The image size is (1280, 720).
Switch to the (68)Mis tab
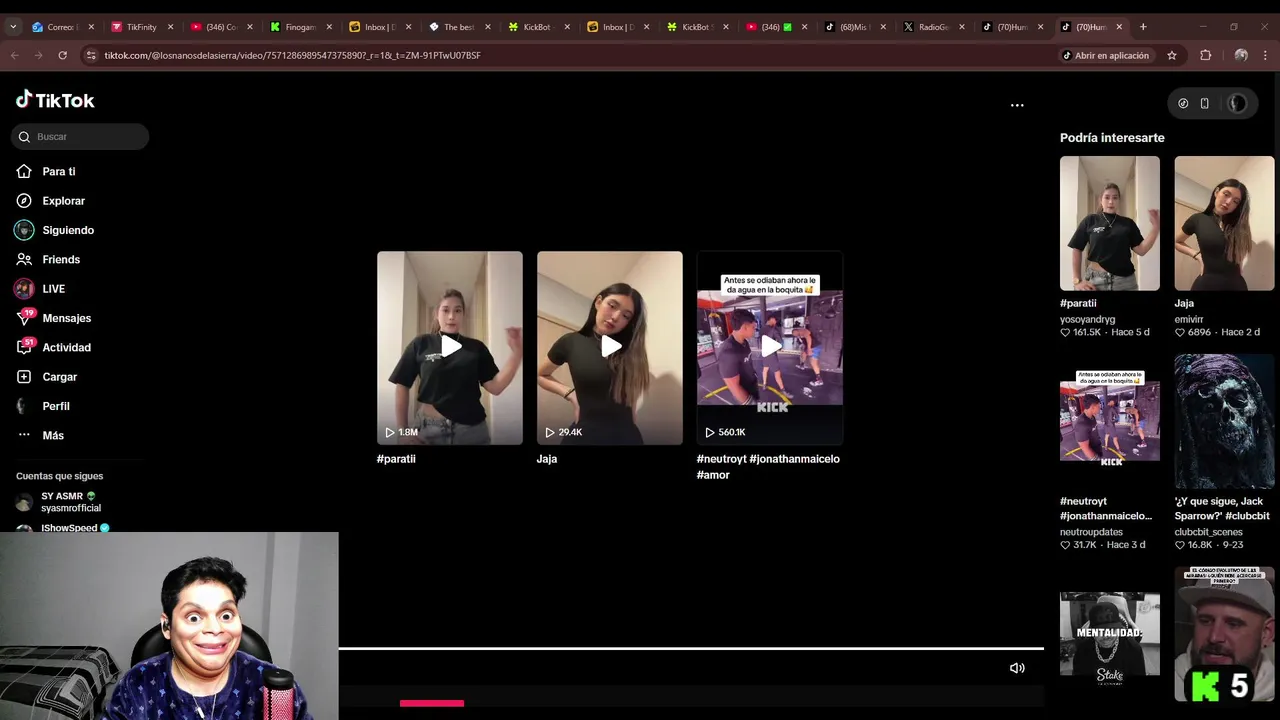[854, 27]
